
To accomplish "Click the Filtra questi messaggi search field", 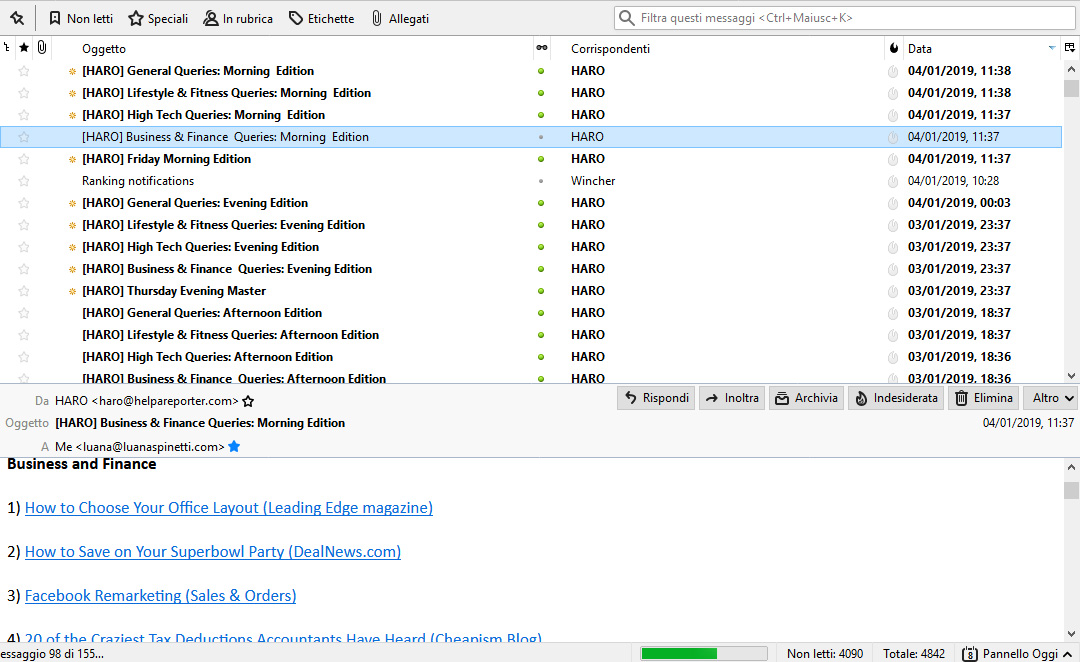I will click(x=840, y=18).
